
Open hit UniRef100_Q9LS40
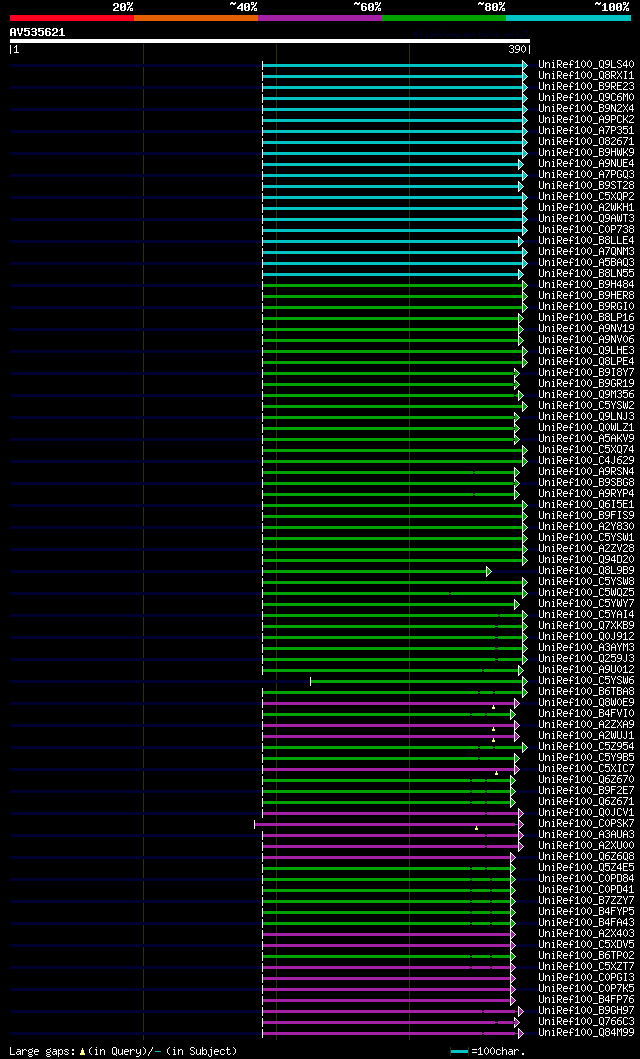[587, 65]
